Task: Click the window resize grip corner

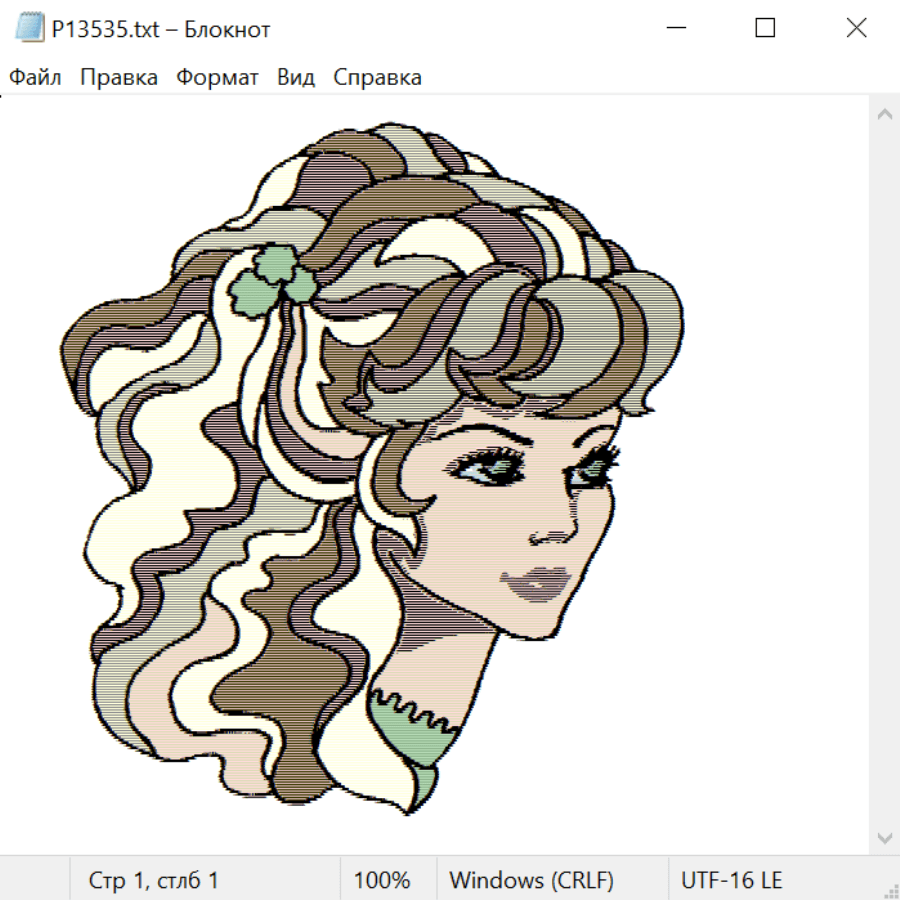Action: click(x=891, y=891)
